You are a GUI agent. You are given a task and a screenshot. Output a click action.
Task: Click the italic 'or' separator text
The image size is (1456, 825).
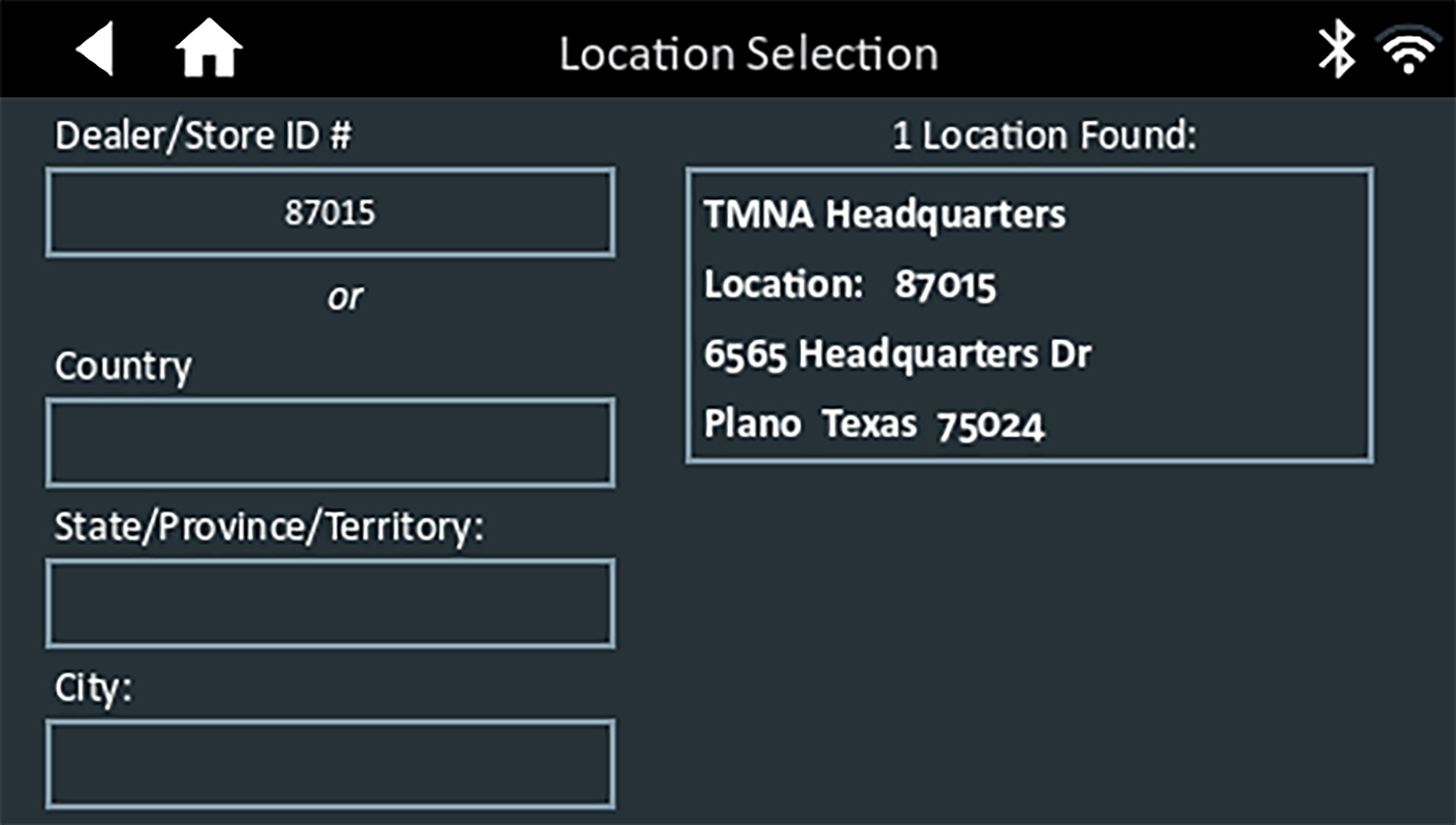point(344,297)
